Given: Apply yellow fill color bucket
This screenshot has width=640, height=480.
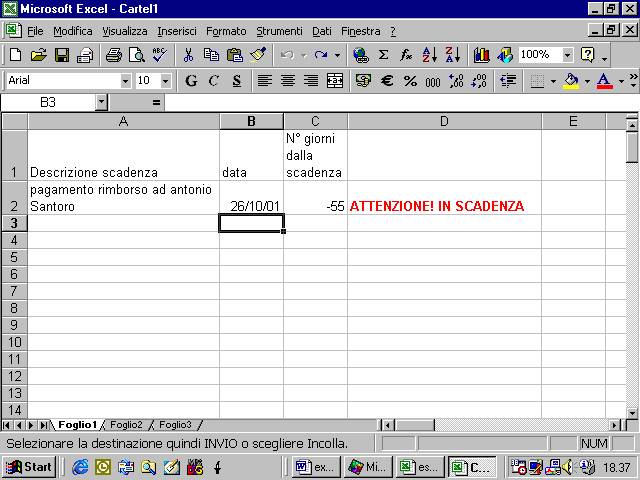Looking at the screenshot, I should point(571,81).
